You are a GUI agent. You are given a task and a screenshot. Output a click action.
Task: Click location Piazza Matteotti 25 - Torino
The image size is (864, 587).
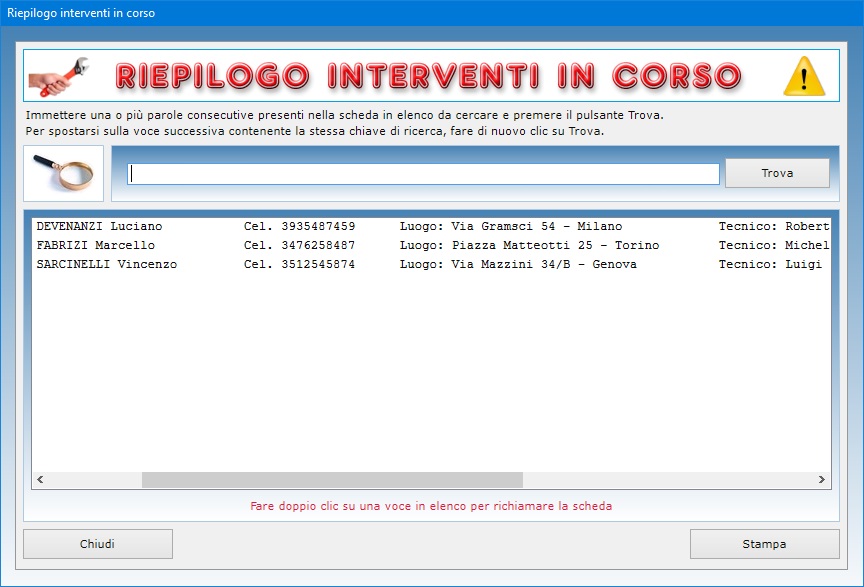tap(555, 245)
